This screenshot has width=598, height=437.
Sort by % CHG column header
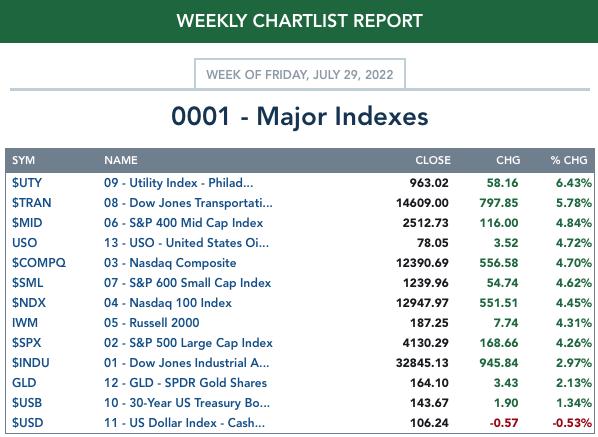(569, 160)
